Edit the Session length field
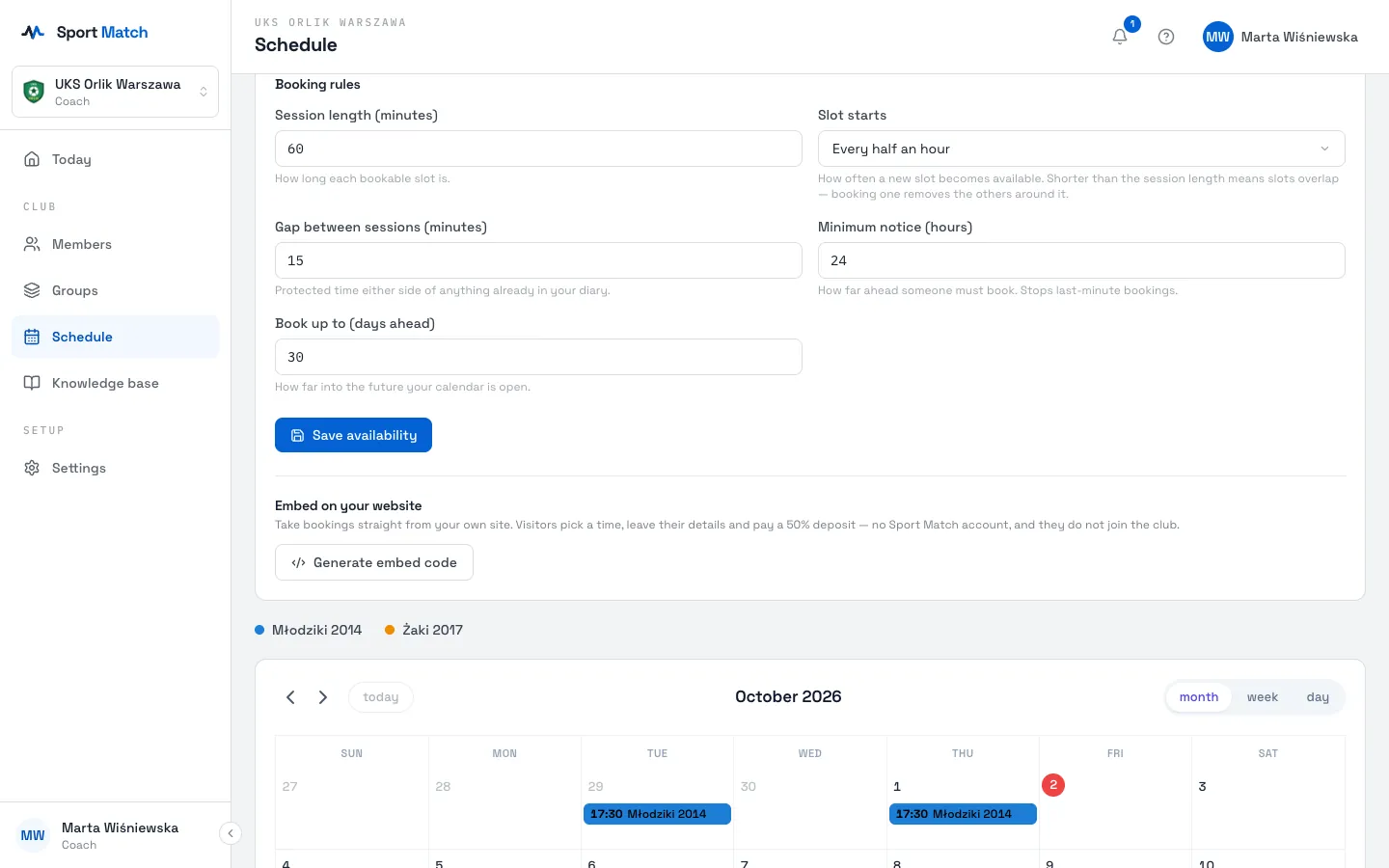 pos(538,149)
